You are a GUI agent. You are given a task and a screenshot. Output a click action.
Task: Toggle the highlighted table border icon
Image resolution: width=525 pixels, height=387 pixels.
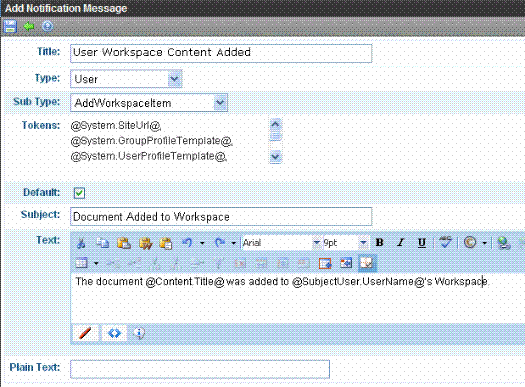(x=367, y=263)
